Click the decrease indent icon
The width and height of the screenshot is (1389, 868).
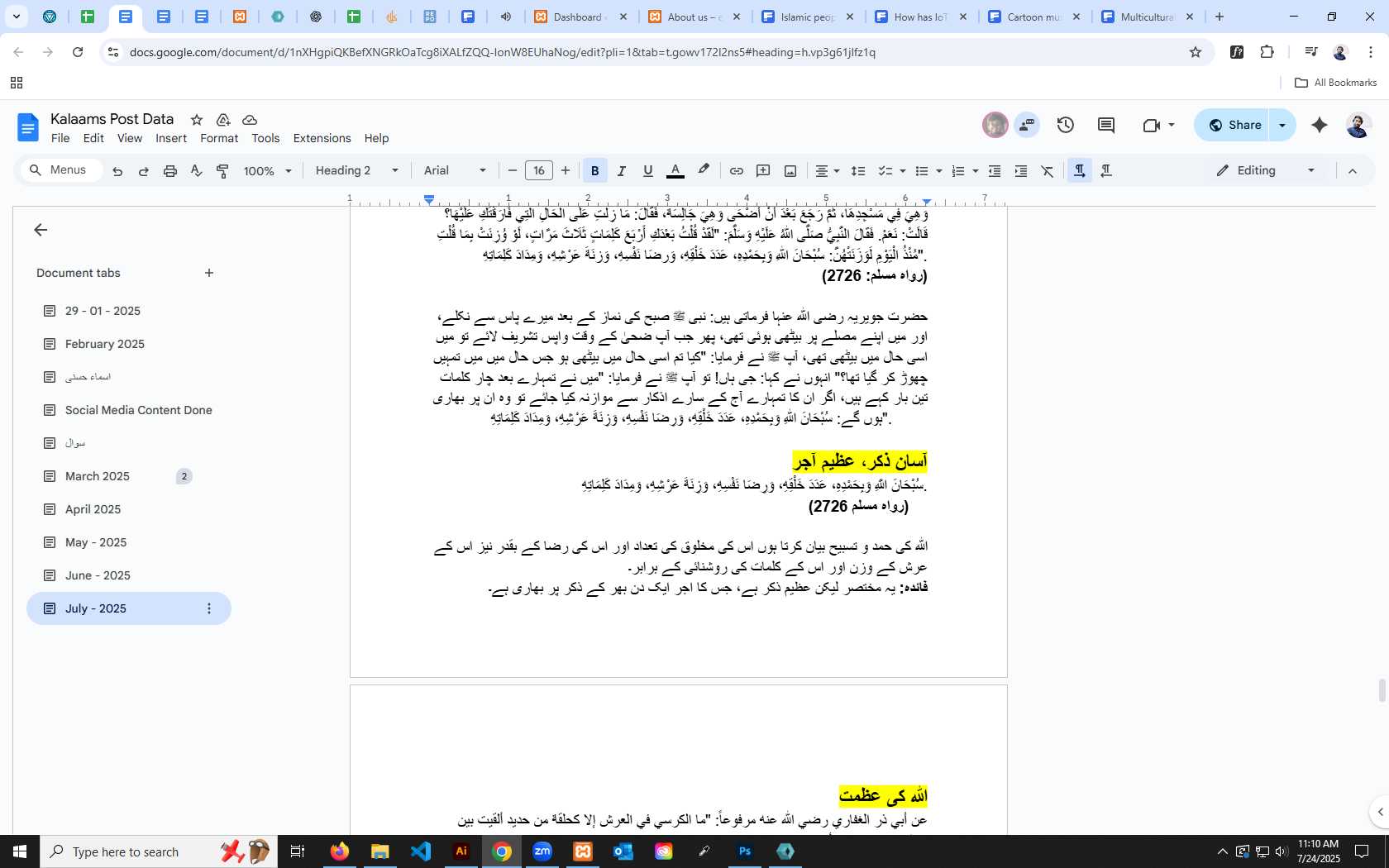click(995, 171)
